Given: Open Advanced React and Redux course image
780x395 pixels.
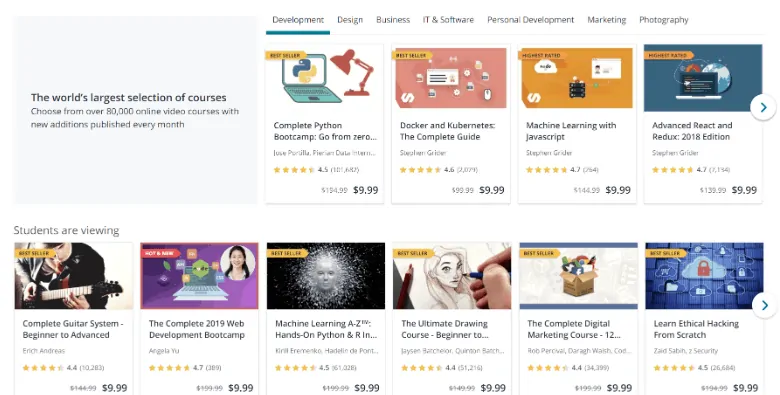Looking at the screenshot, I should pos(703,78).
